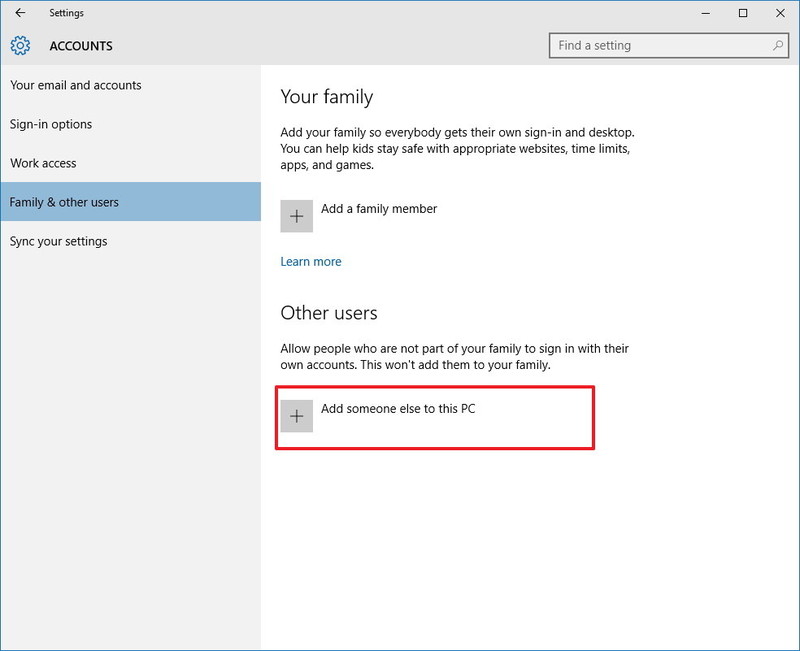Go to Sync your settings

click(x=131, y=241)
